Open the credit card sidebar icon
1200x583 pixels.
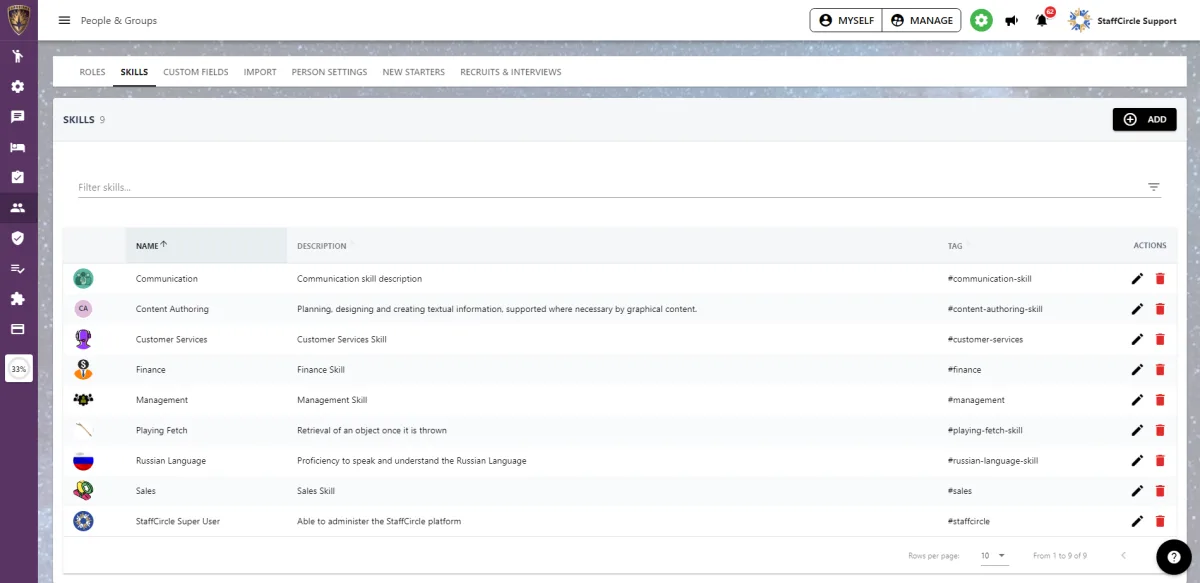tap(17, 329)
